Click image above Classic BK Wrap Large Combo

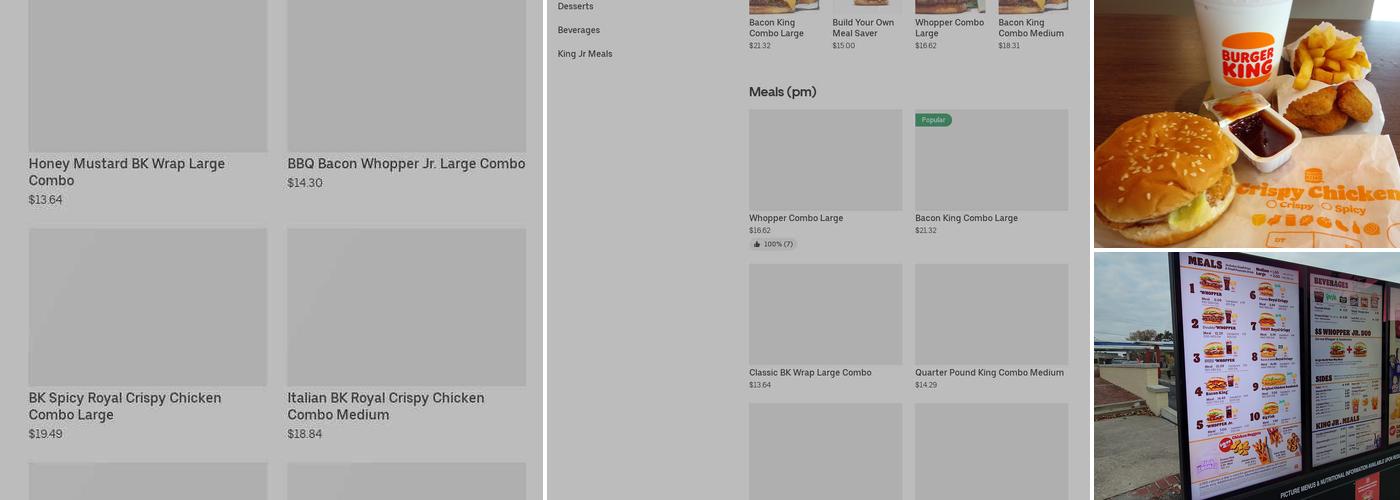coord(825,314)
